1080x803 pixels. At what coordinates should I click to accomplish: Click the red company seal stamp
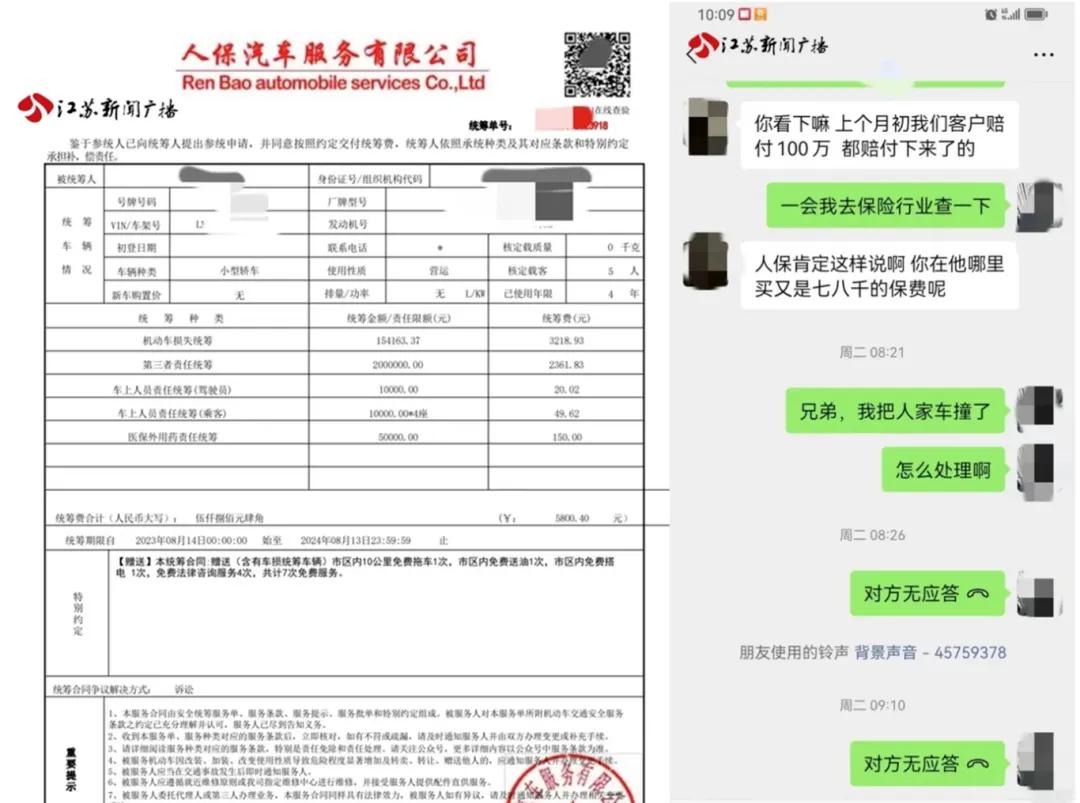[x=570, y=779]
